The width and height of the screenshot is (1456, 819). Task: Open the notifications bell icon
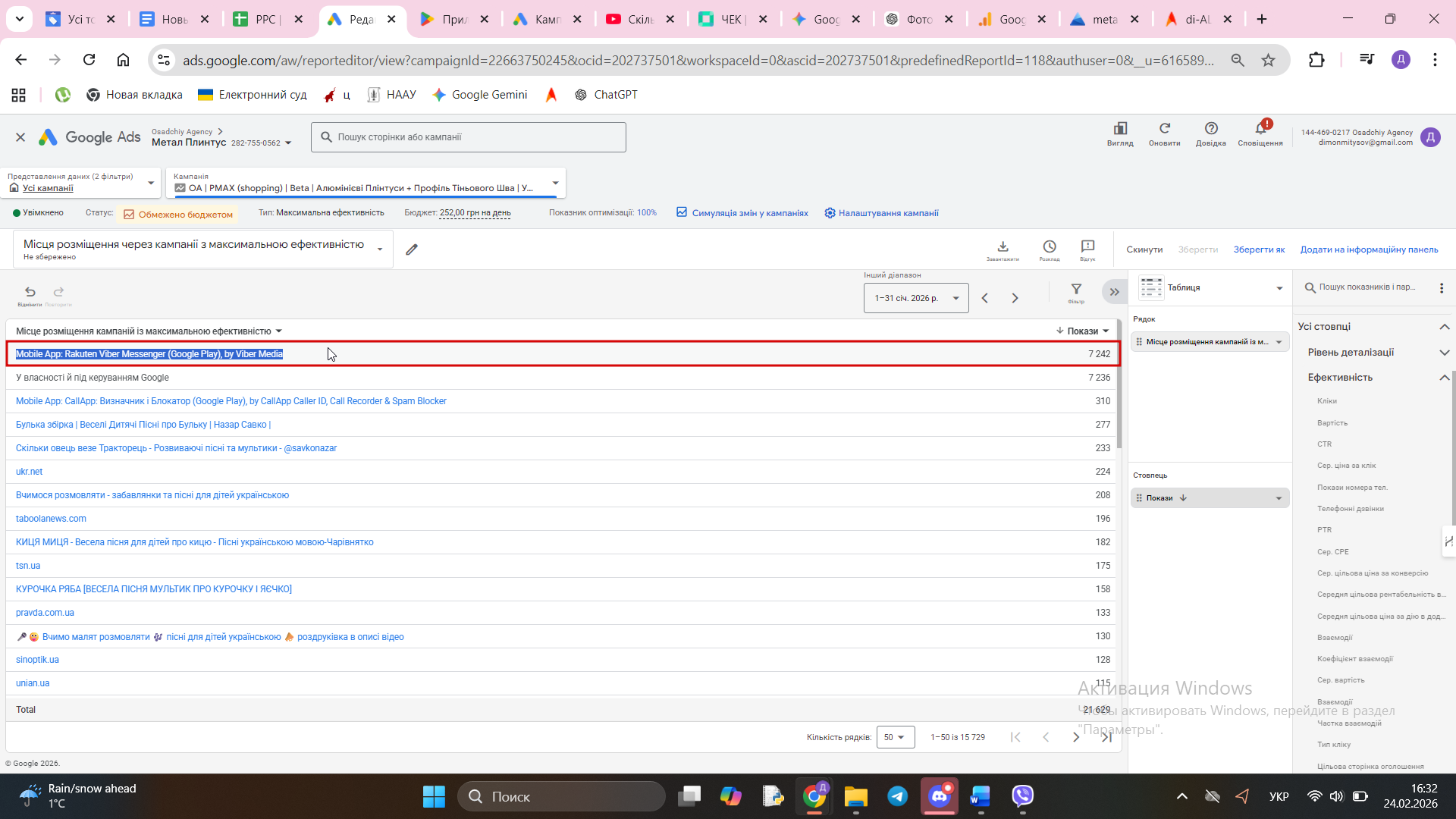[x=1260, y=129]
